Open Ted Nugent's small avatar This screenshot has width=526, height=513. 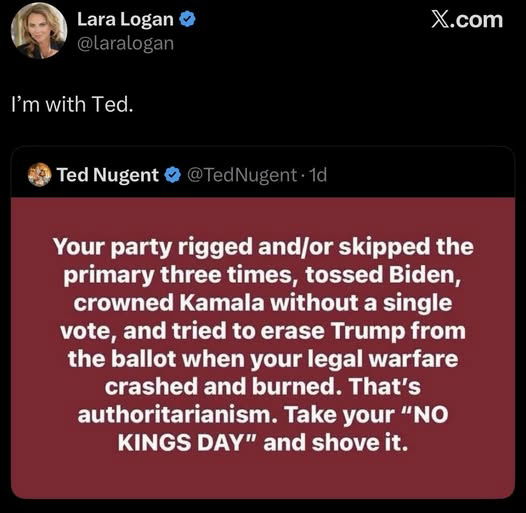[x=40, y=174]
